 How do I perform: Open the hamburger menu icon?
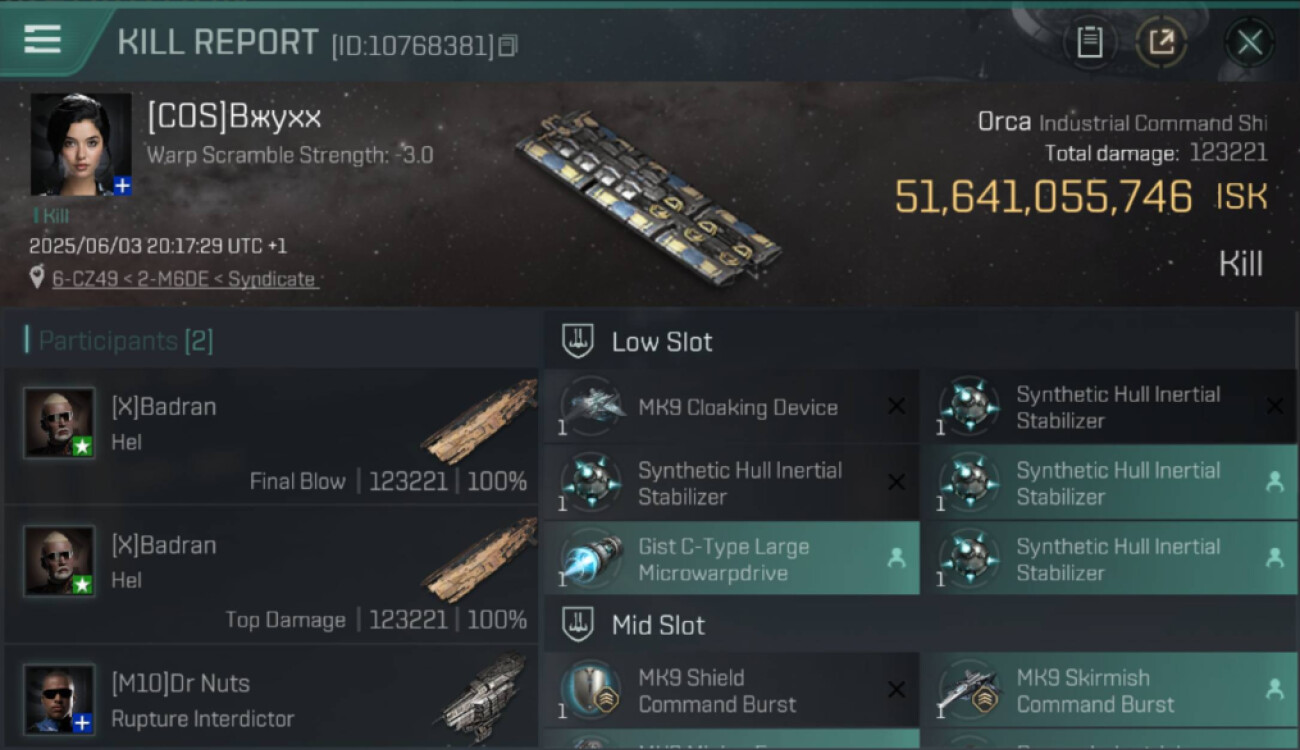tap(42, 40)
